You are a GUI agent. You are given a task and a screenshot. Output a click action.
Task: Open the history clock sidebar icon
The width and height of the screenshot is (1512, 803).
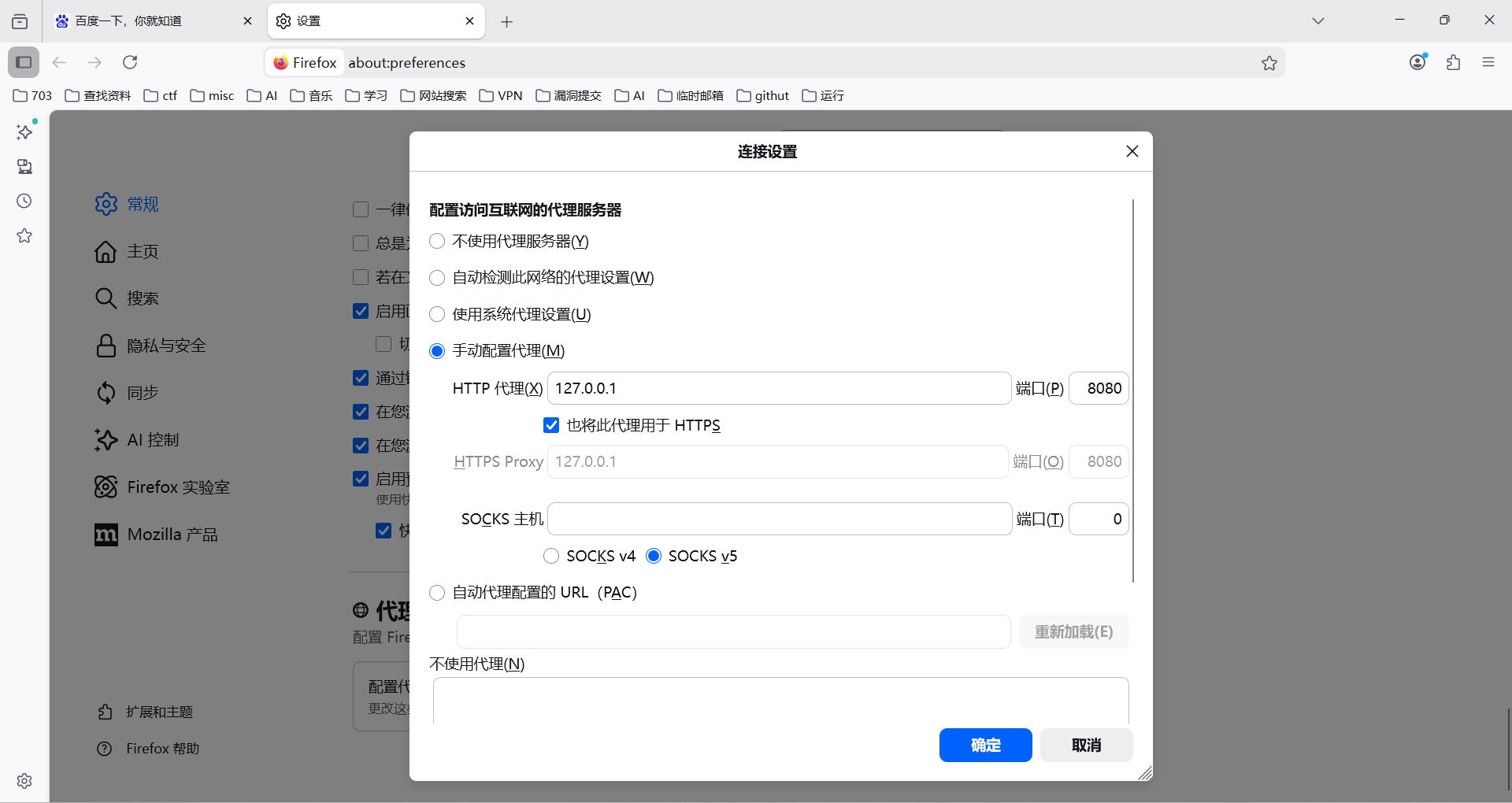(24, 202)
